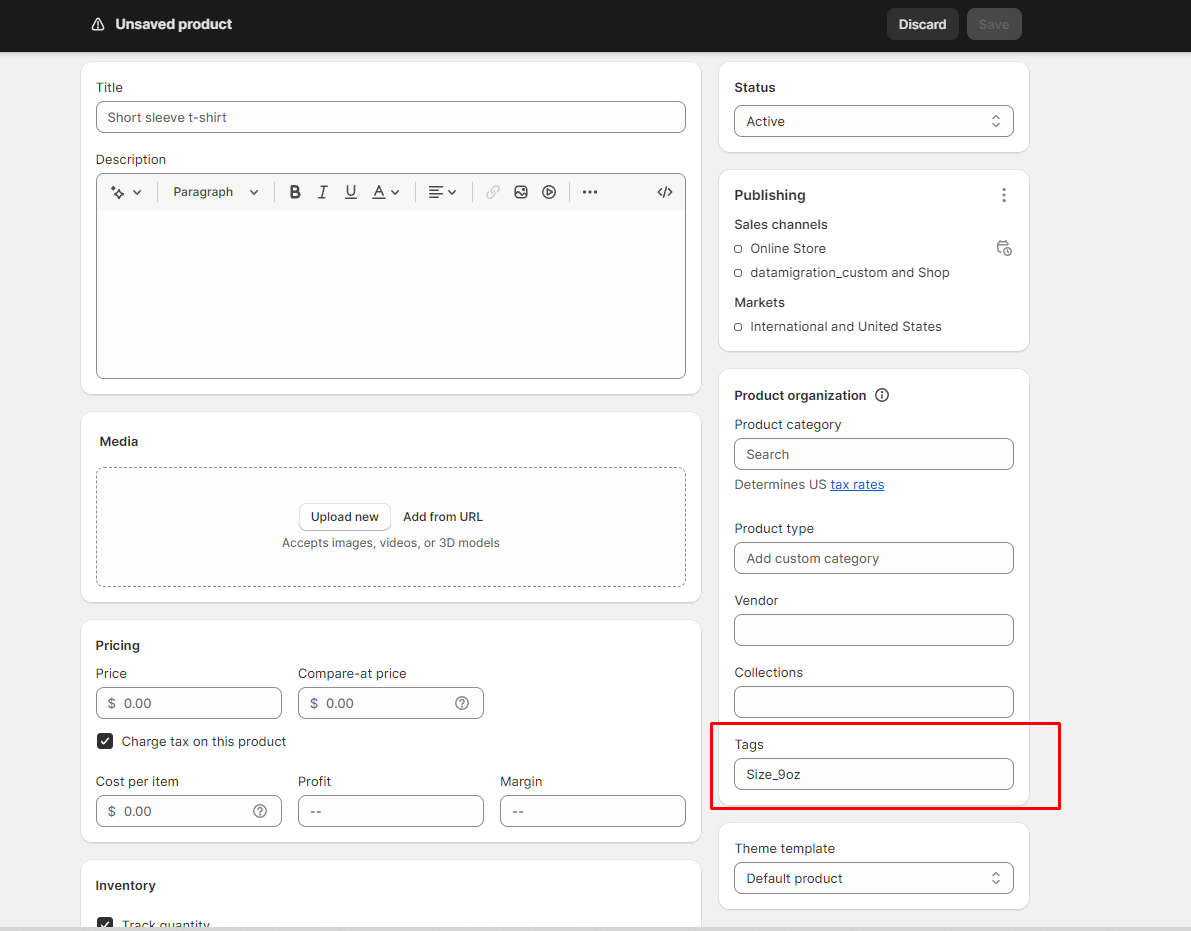Open the AI magic text generator icon

click(x=118, y=192)
